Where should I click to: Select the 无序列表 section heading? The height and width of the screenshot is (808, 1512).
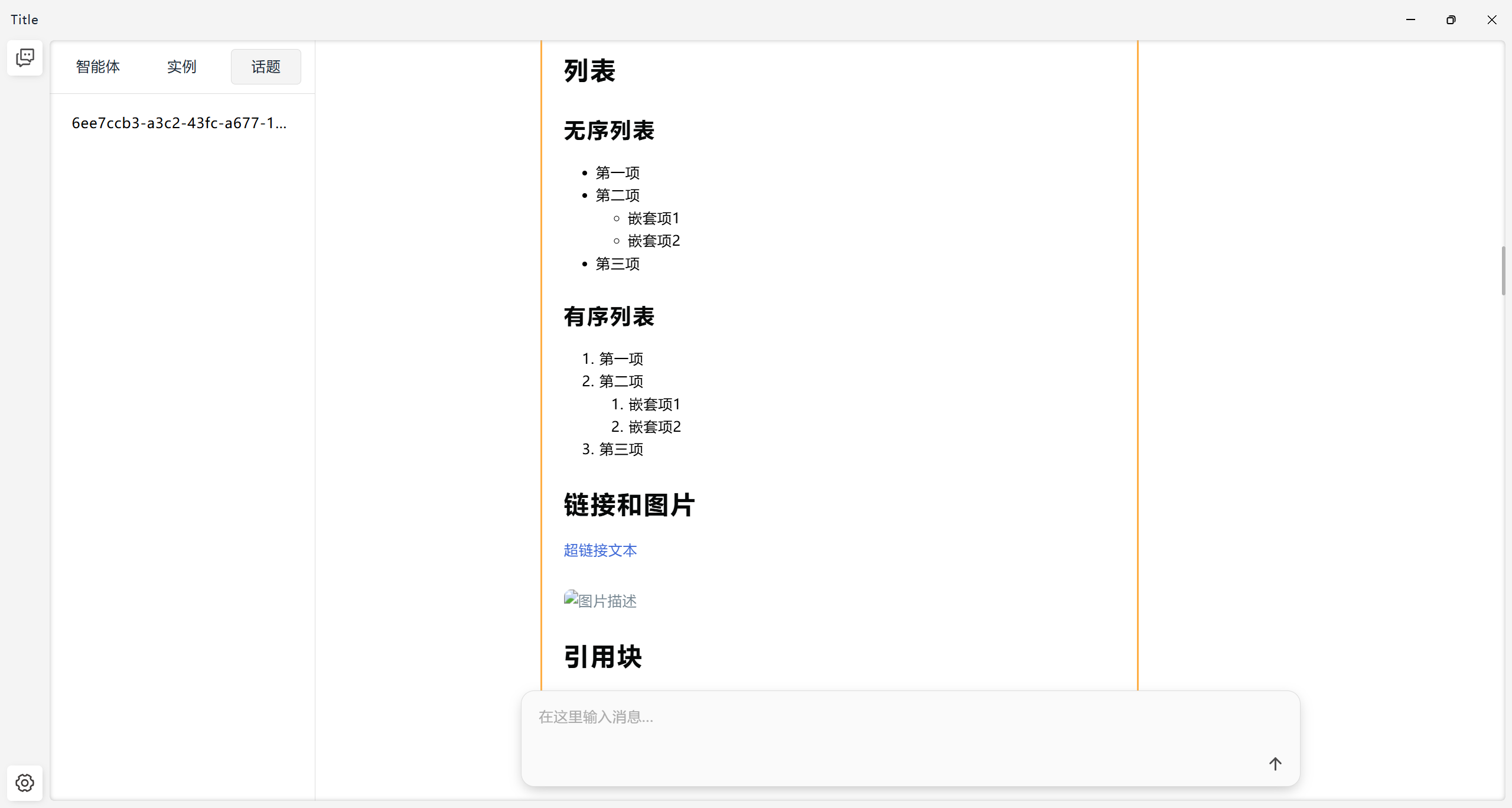pyautogui.click(x=608, y=131)
